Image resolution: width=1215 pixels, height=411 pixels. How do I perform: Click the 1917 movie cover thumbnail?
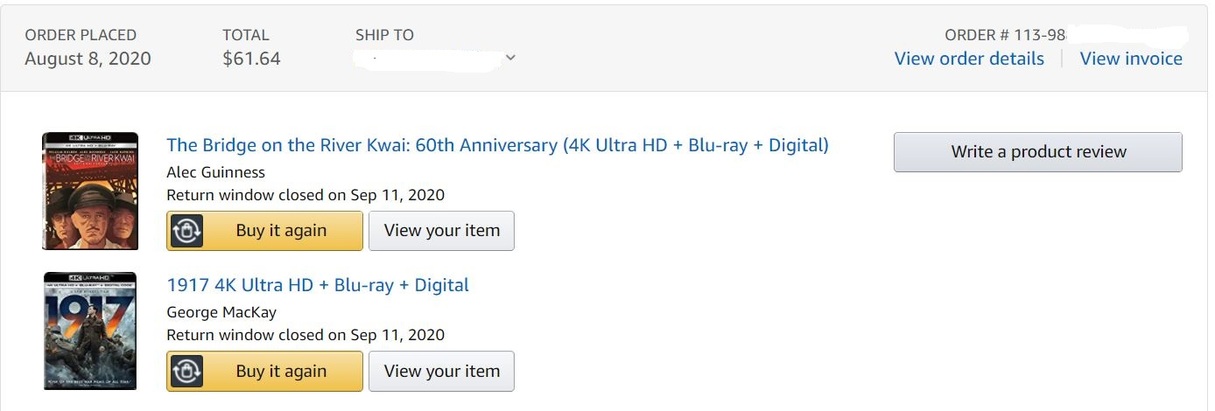(89, 330)
